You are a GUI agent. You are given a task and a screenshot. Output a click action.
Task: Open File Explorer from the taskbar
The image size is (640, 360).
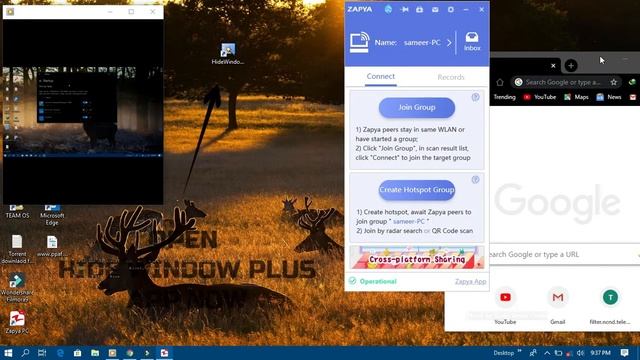95,353
